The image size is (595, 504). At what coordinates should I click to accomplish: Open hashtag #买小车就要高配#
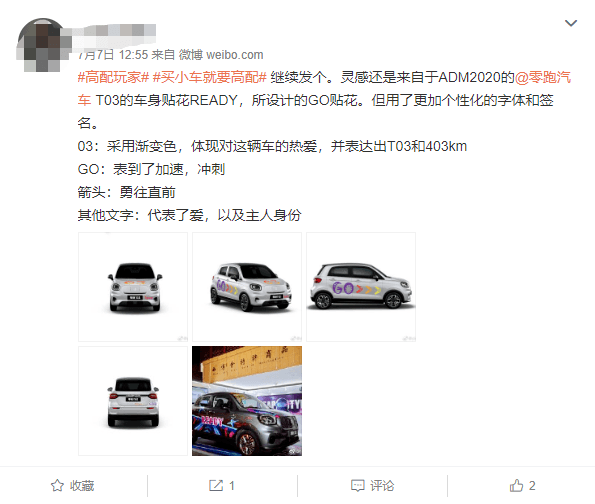point(209,77)
